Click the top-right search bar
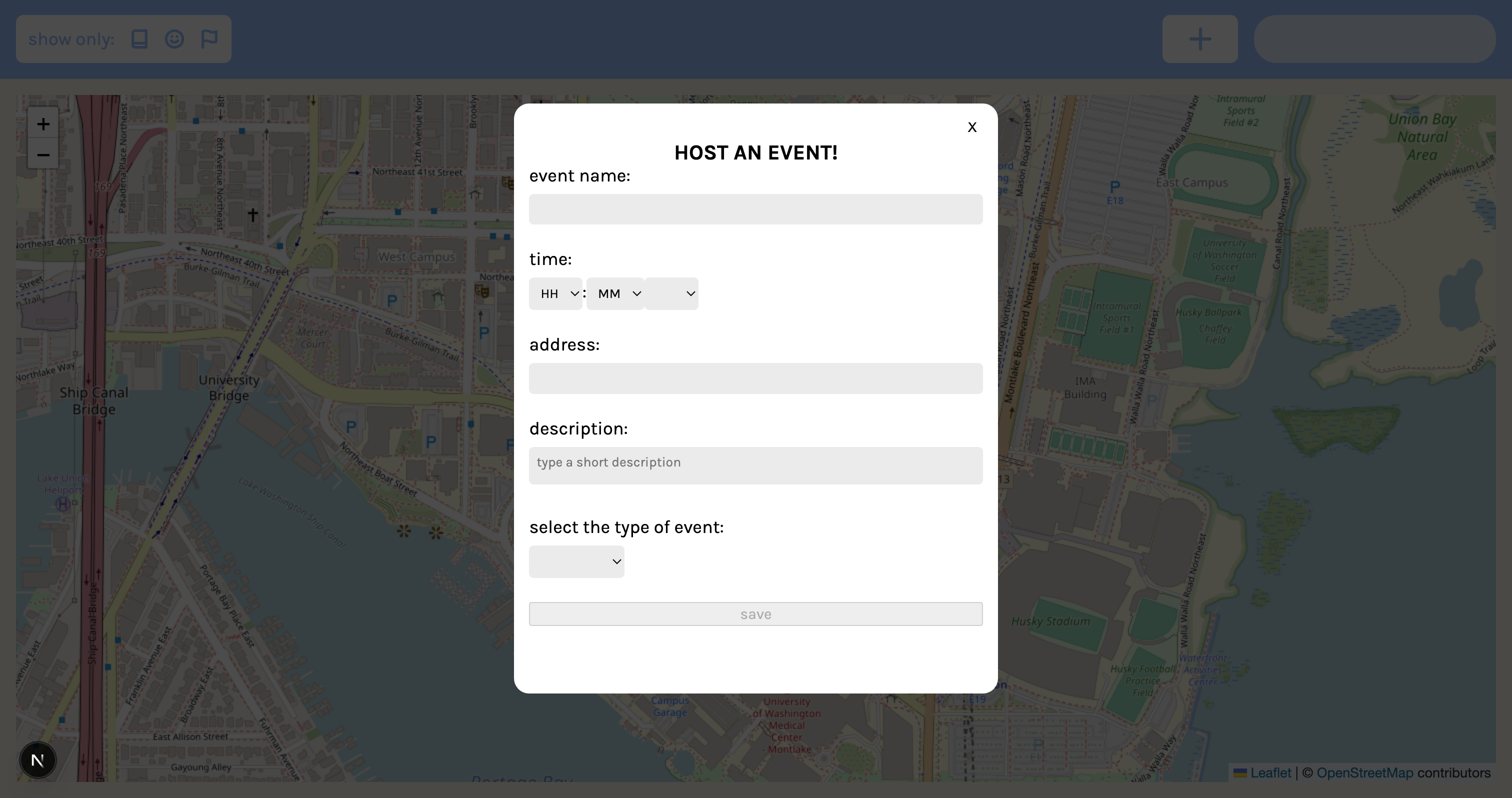Viewport: 1512px width, 798px height. tap(1374, 39)
